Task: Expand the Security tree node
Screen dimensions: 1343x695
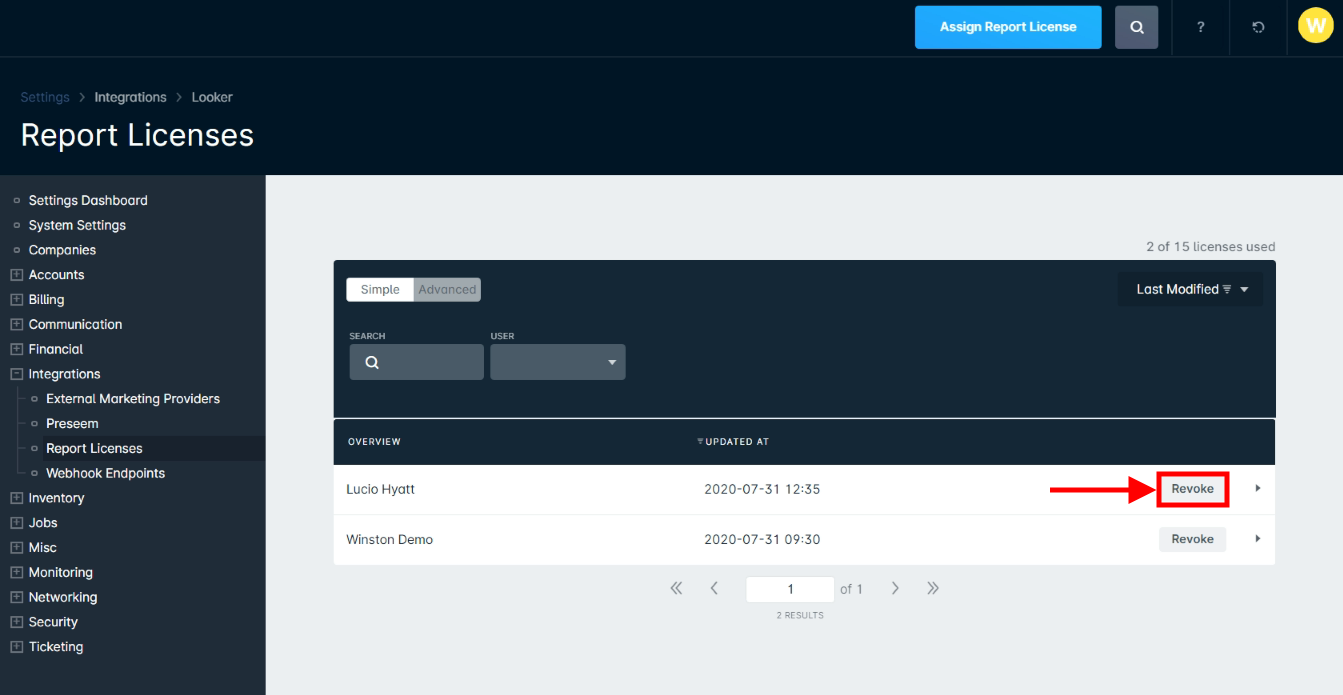Action: point(16,622)
